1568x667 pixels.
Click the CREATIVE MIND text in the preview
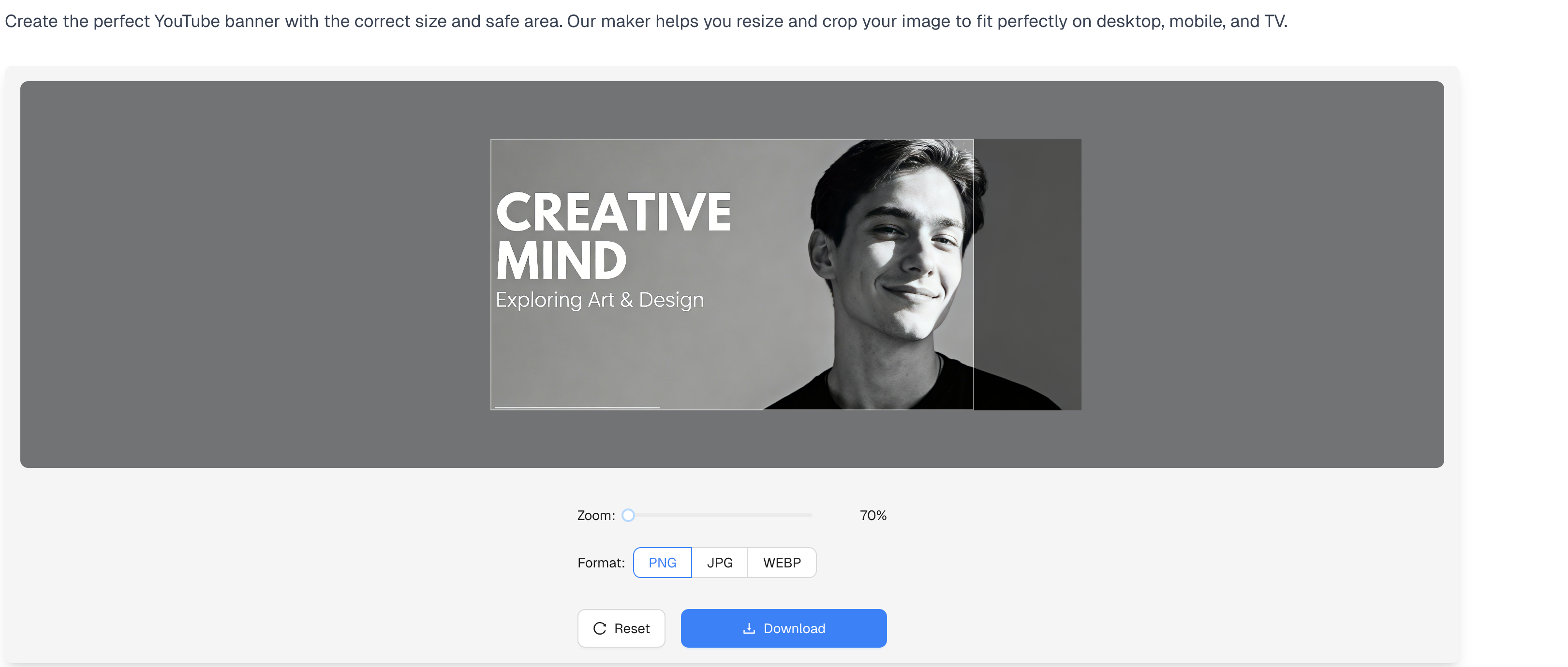pyautogui.click(x=612, y=234)
